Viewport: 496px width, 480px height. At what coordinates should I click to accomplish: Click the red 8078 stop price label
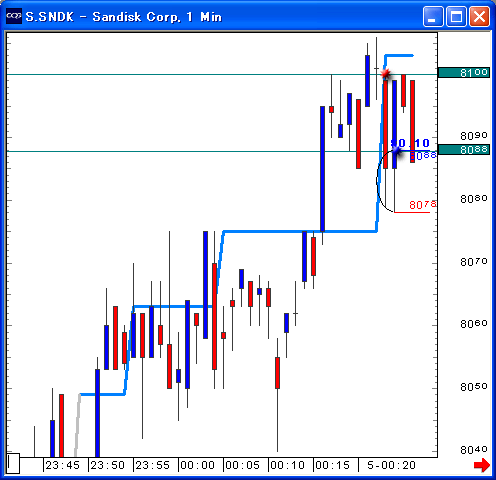pyautogui.click(x=423, y=205)
